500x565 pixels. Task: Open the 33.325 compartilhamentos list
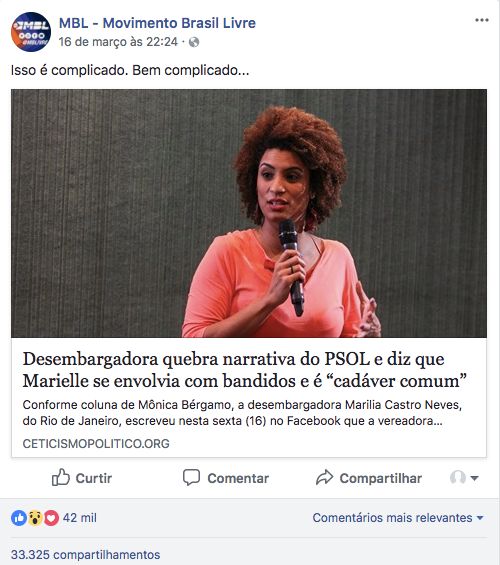coord(85,555)
